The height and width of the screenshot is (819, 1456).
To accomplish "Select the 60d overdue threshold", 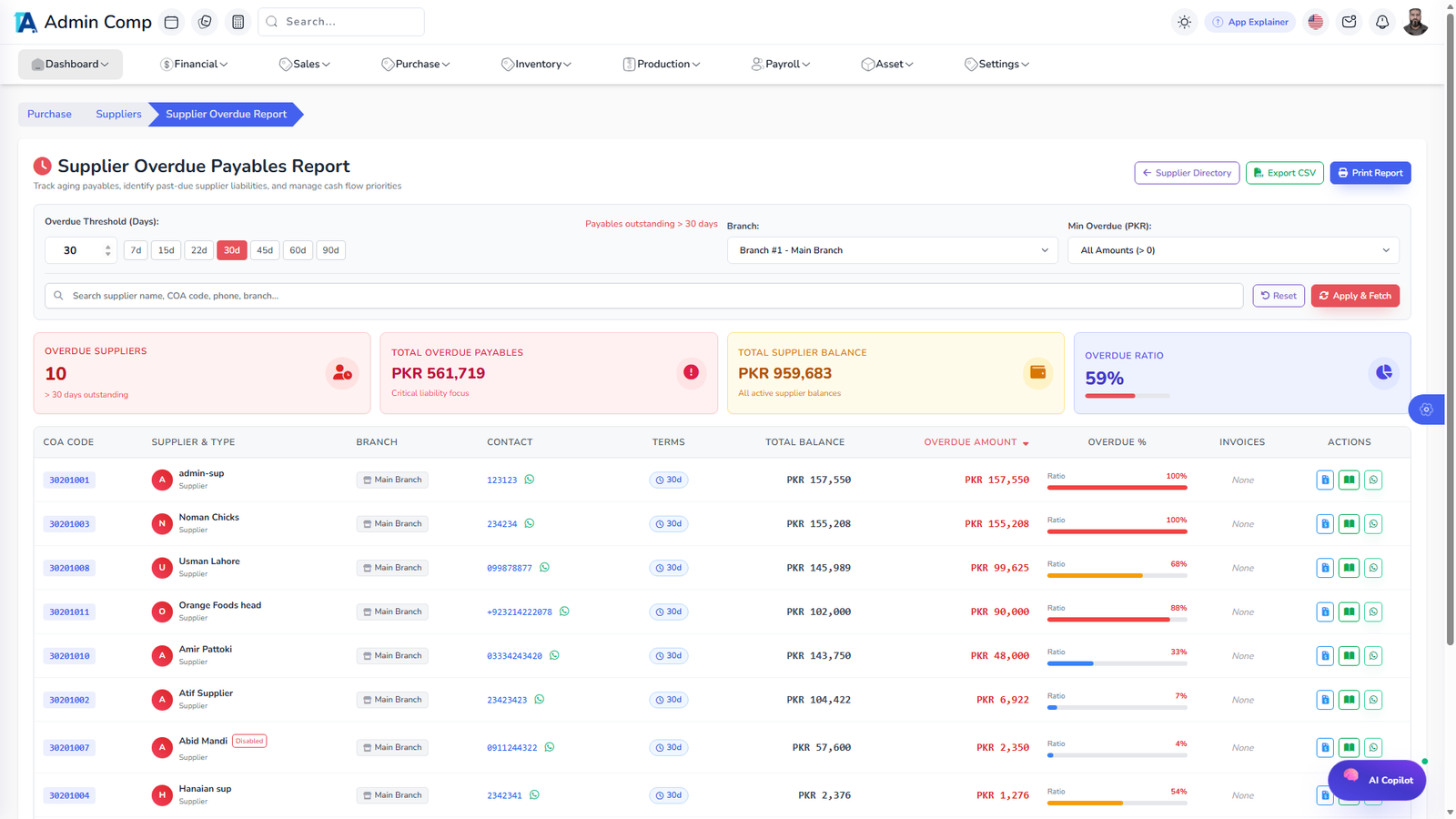I will [x=298, y=250].
